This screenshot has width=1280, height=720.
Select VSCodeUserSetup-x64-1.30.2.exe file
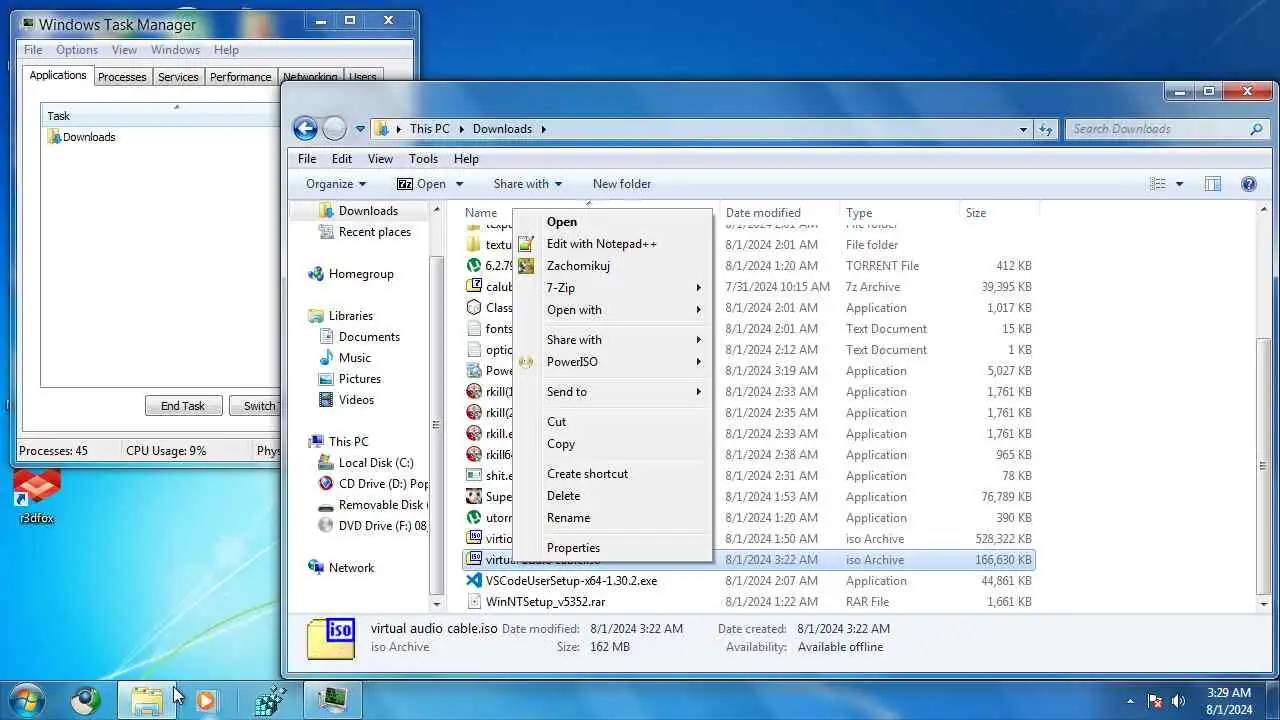tap(571, 581)
